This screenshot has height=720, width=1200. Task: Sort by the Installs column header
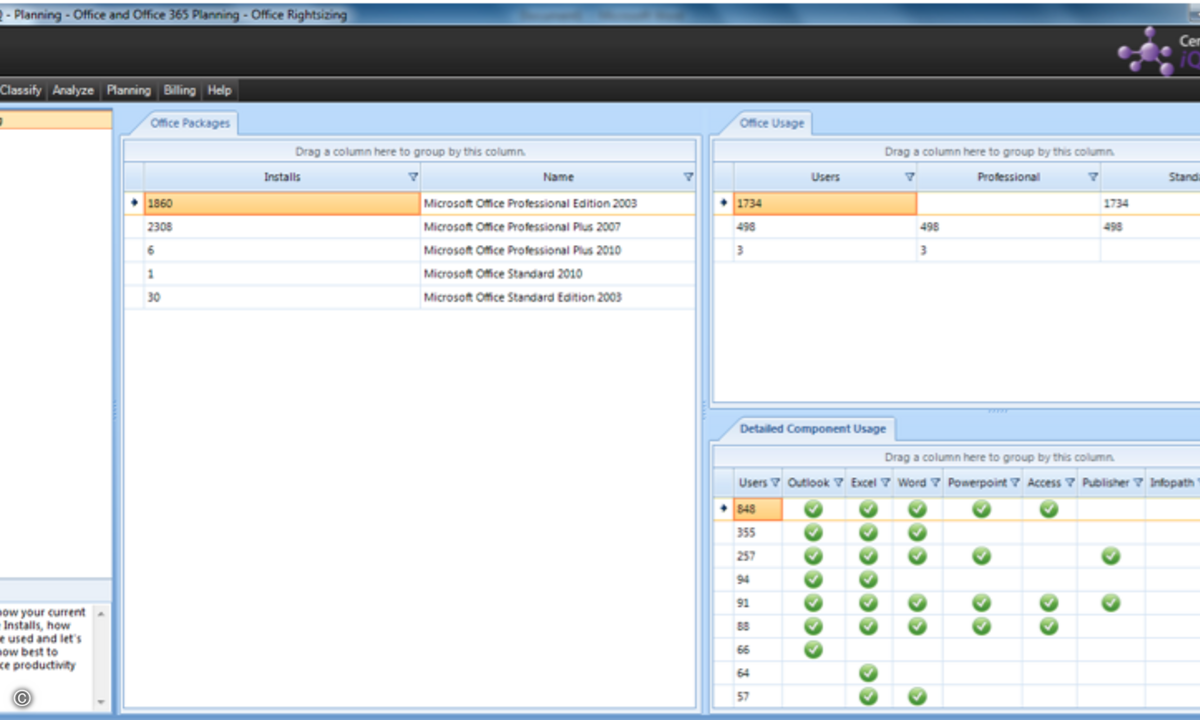click(282, 177)
